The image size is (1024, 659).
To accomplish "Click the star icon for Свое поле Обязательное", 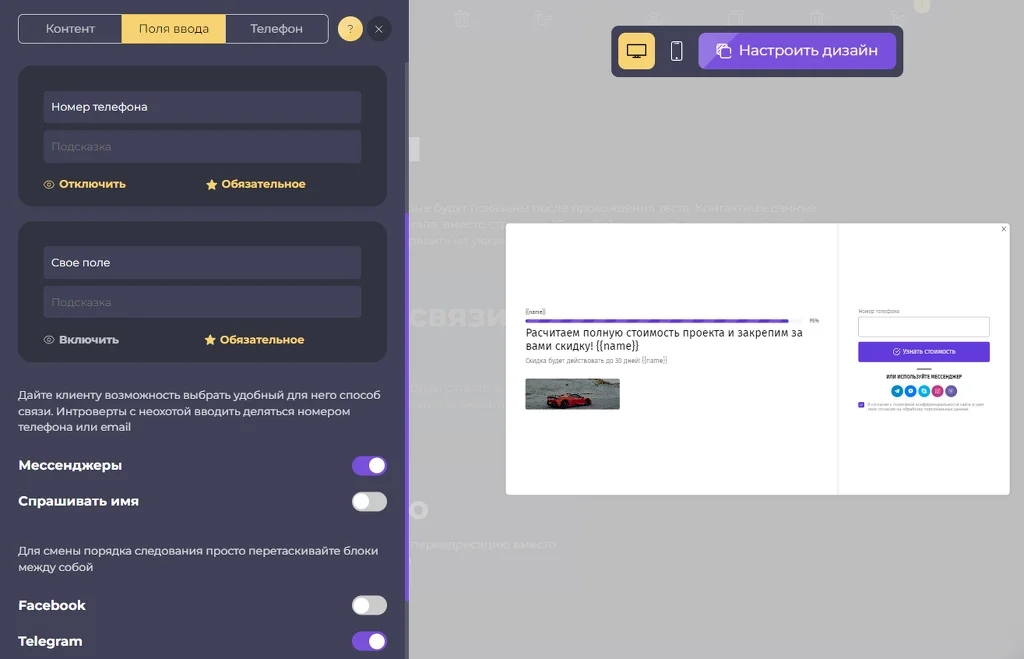I will point(210,340).
